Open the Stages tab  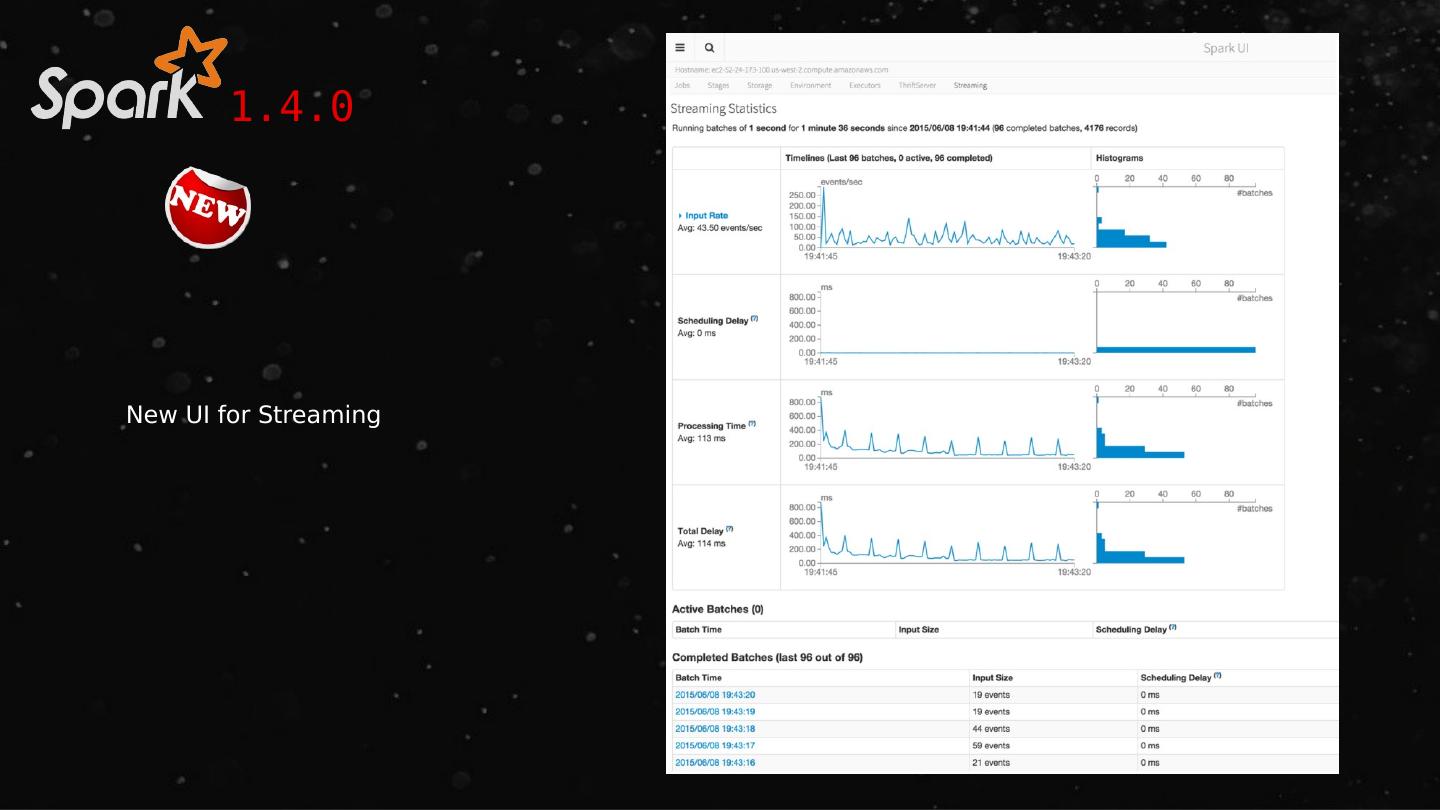[718, 86]
